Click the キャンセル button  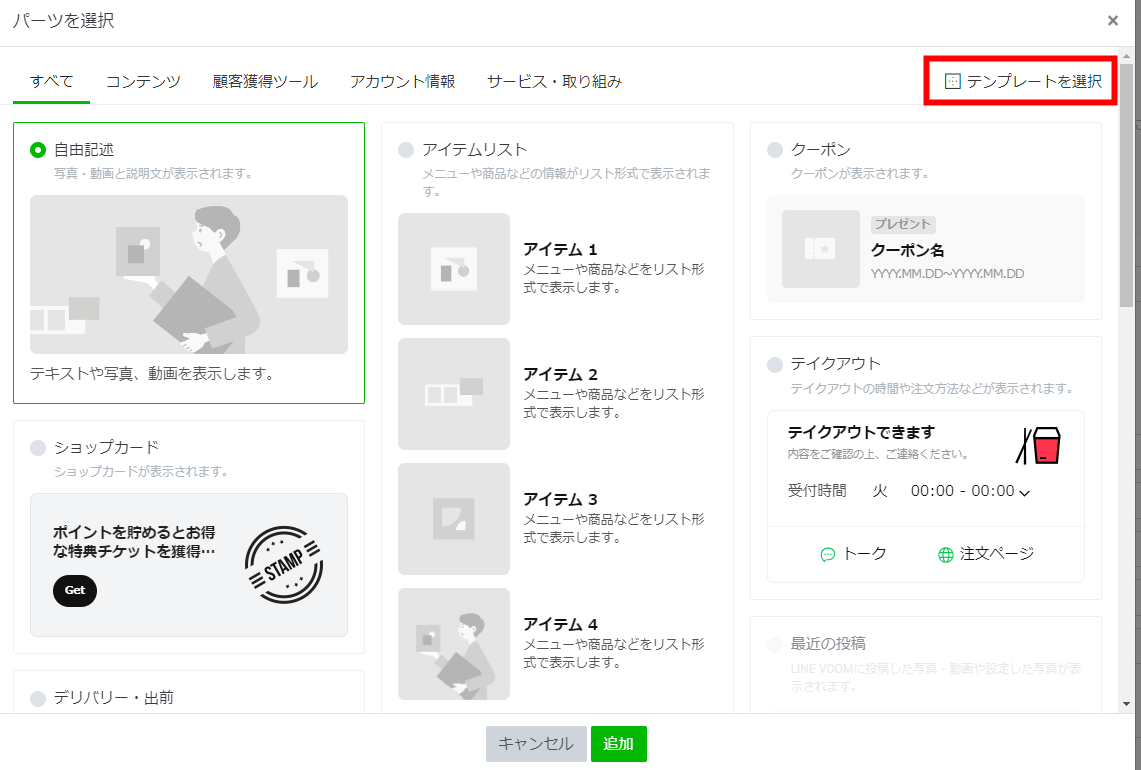[x=535, y=744]
